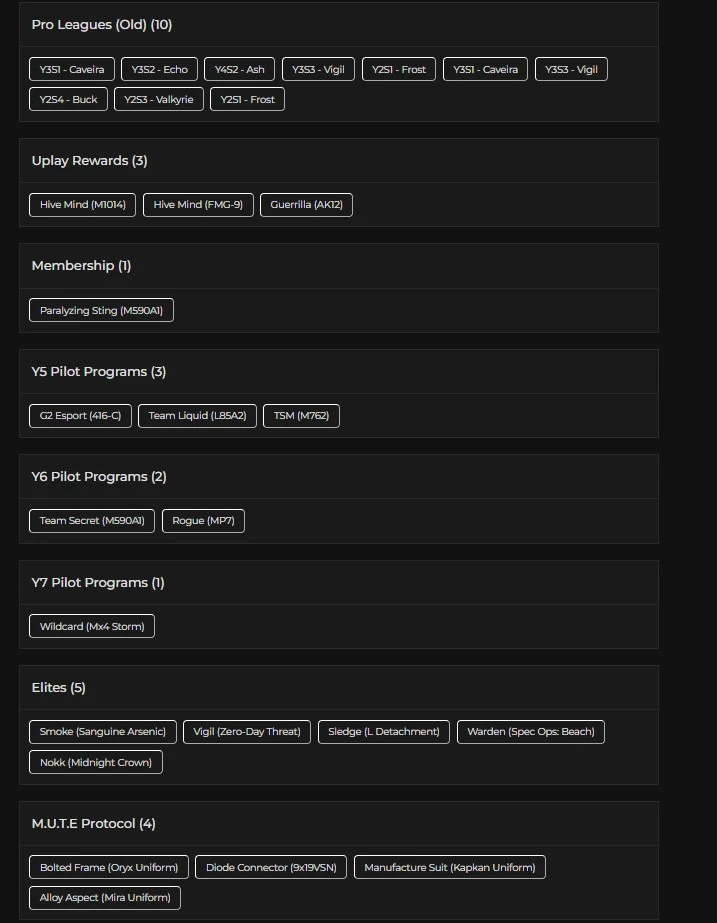
Task: Click the Rogue (MP7) tag
Action: [203, 521]
